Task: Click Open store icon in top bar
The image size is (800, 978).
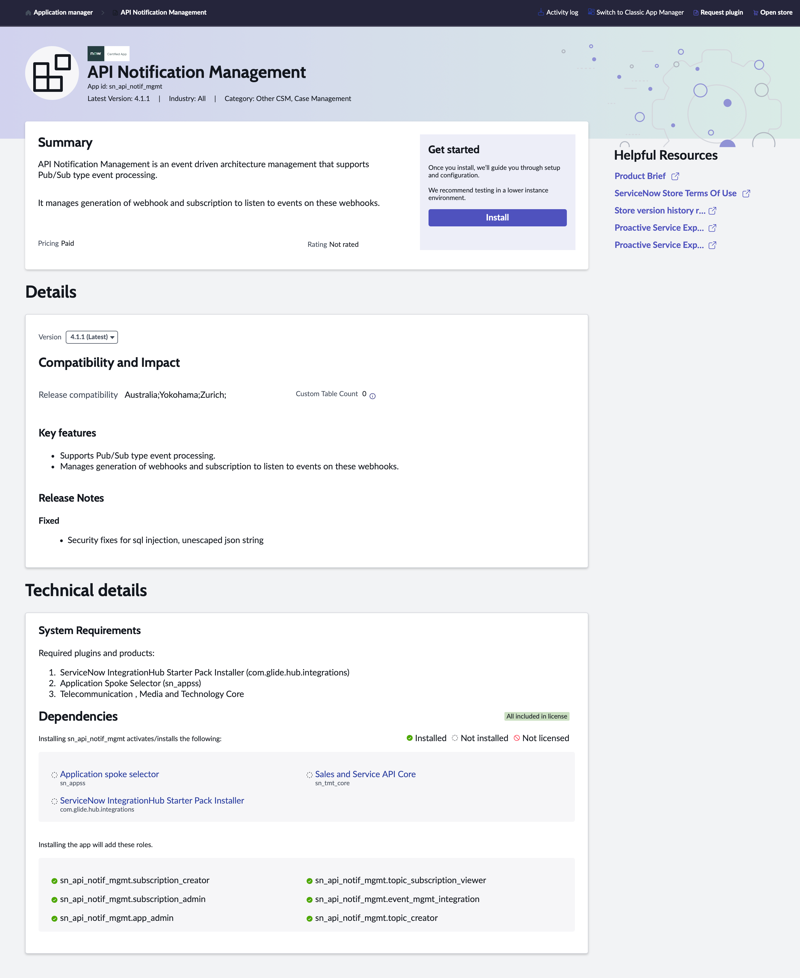Action: pos(756,13)
